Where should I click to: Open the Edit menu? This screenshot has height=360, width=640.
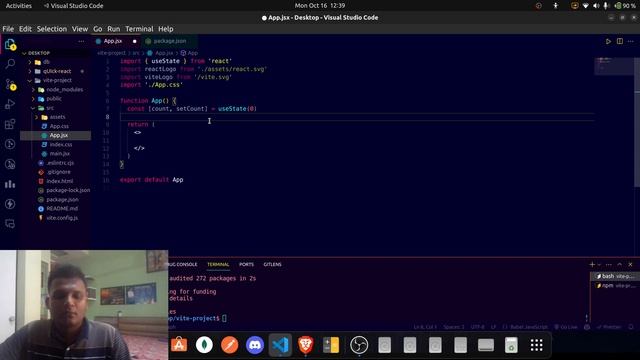pos(25,29)
